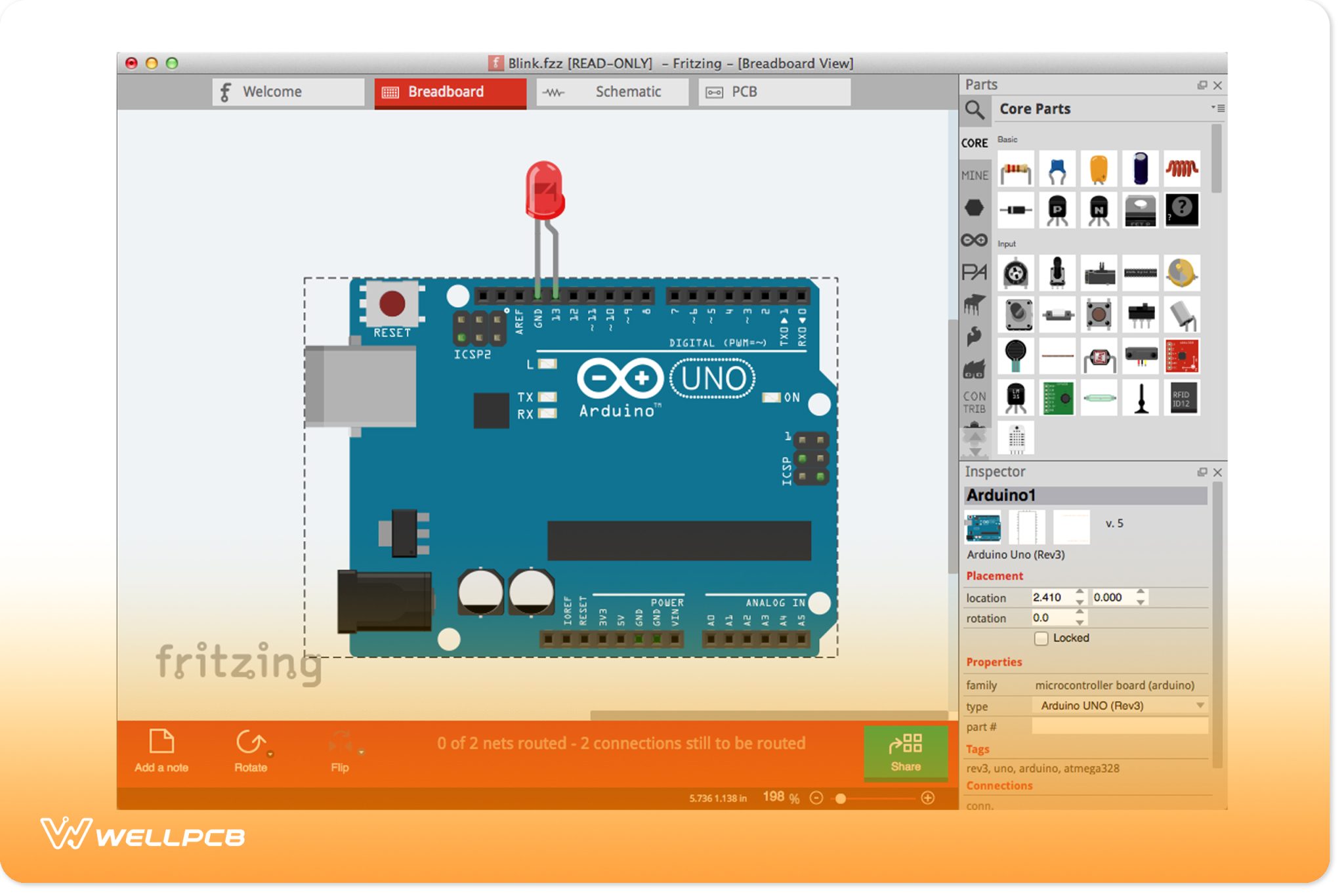The height and width of the screenshot is (896, 1344).
Task: Click the parts bin list scrollbar
Action: [x=1216, y=159]
